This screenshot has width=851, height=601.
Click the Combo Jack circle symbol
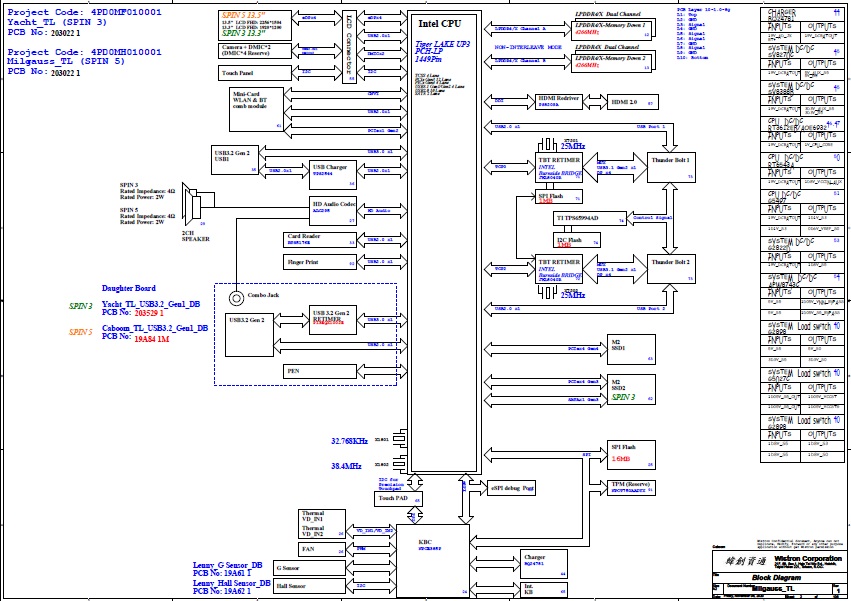[236, 298]
